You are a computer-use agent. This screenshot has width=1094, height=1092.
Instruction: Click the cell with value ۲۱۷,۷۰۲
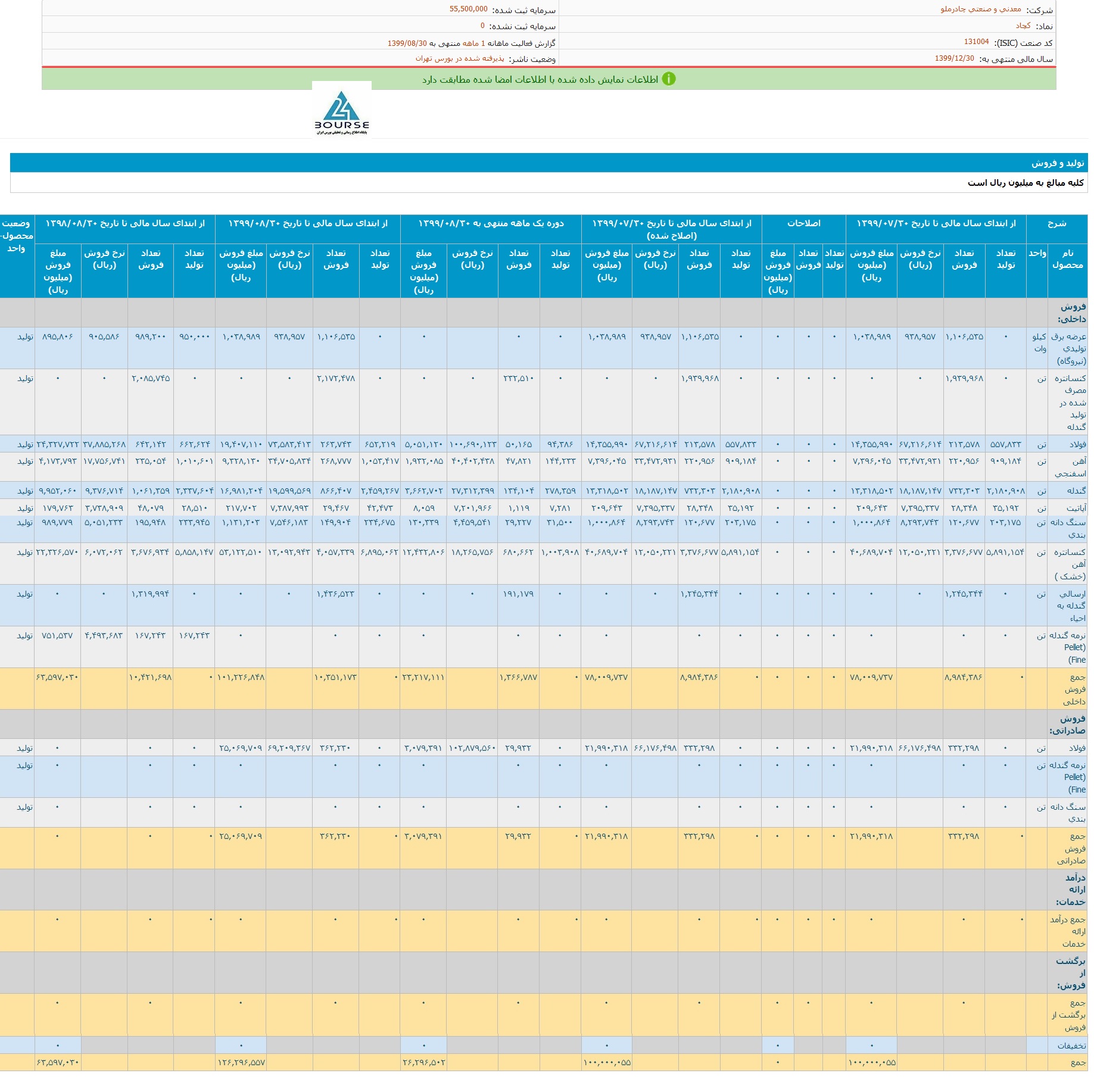(x=241, y=508)
